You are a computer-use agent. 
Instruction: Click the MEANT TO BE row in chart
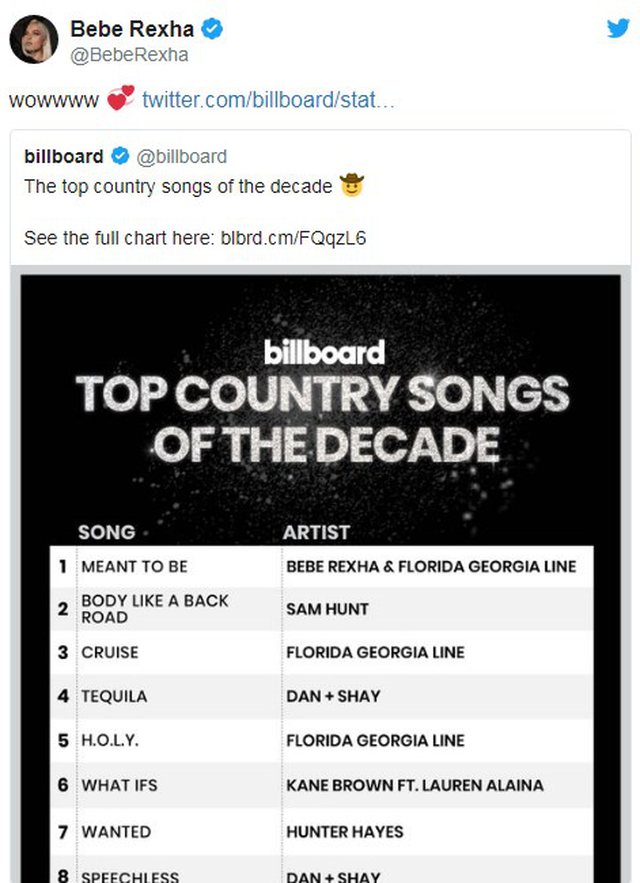pyautogui.click(x=322, y=567)
